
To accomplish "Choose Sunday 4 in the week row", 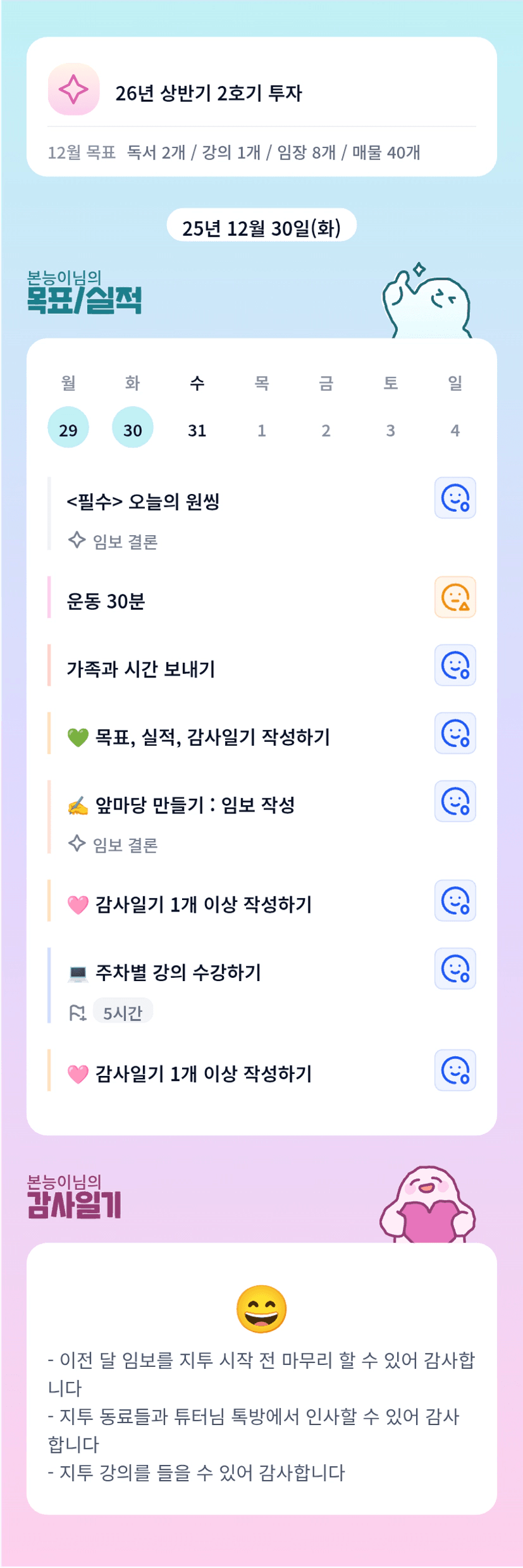I will point(455,430).
